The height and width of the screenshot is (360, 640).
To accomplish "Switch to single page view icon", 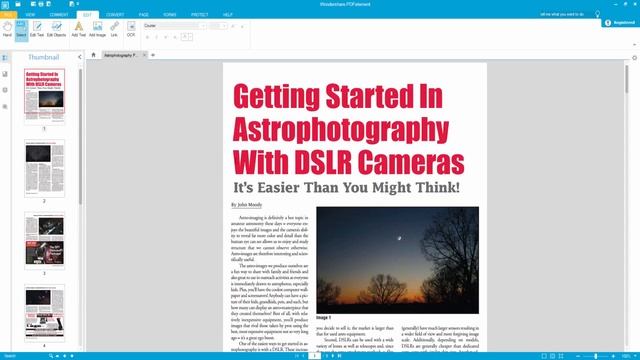I will [544, 356].
